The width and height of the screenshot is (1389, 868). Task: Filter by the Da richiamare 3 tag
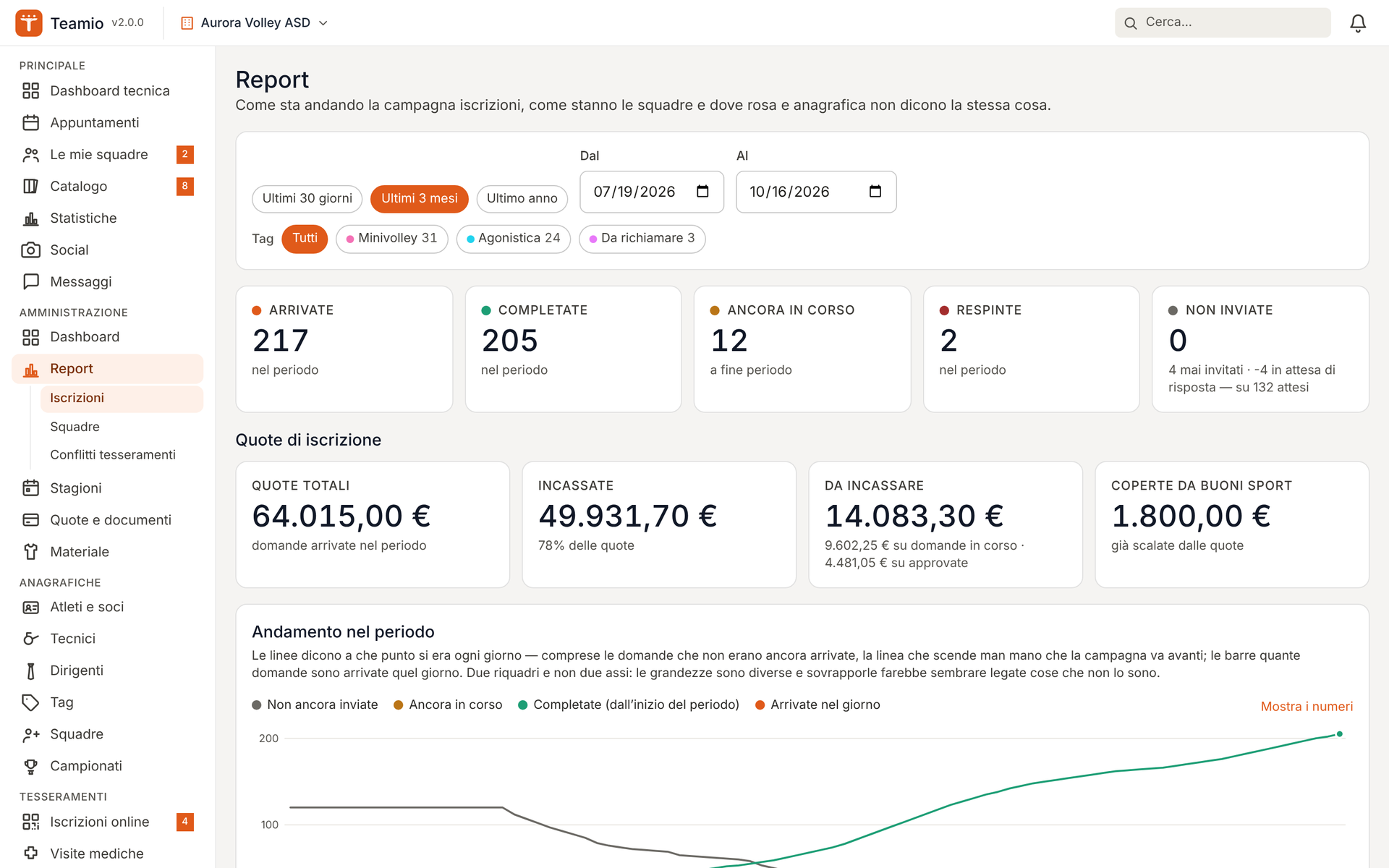click(x=642, y=239)
